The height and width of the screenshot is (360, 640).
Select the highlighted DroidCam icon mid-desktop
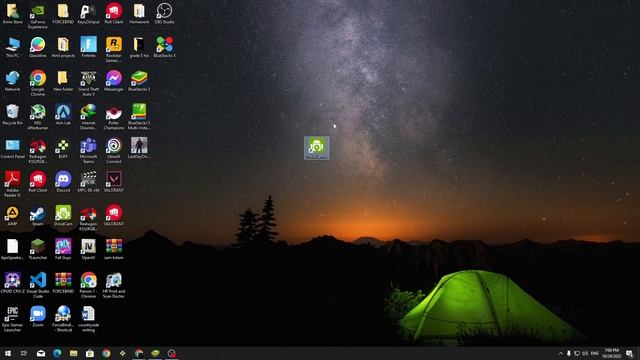tap(316, 148)
